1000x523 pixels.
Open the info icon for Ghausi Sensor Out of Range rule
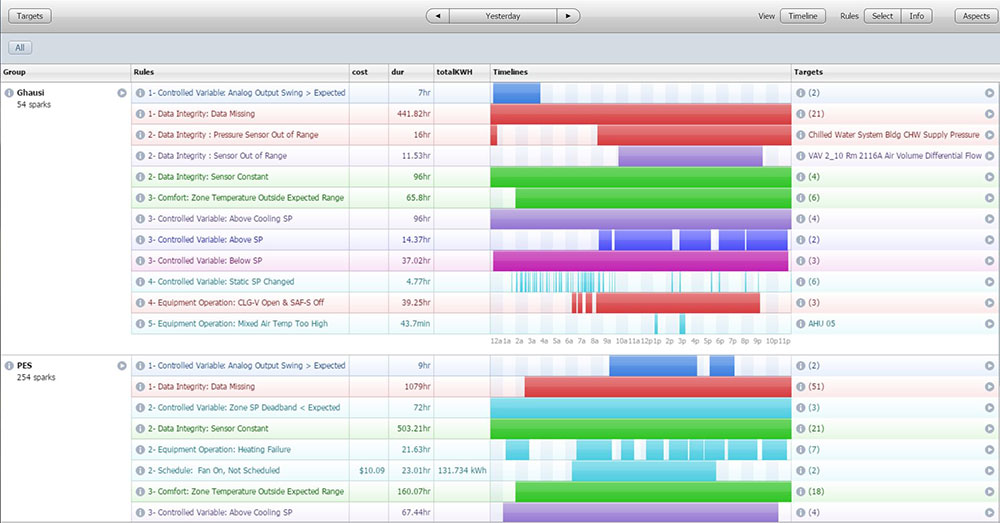140,156
